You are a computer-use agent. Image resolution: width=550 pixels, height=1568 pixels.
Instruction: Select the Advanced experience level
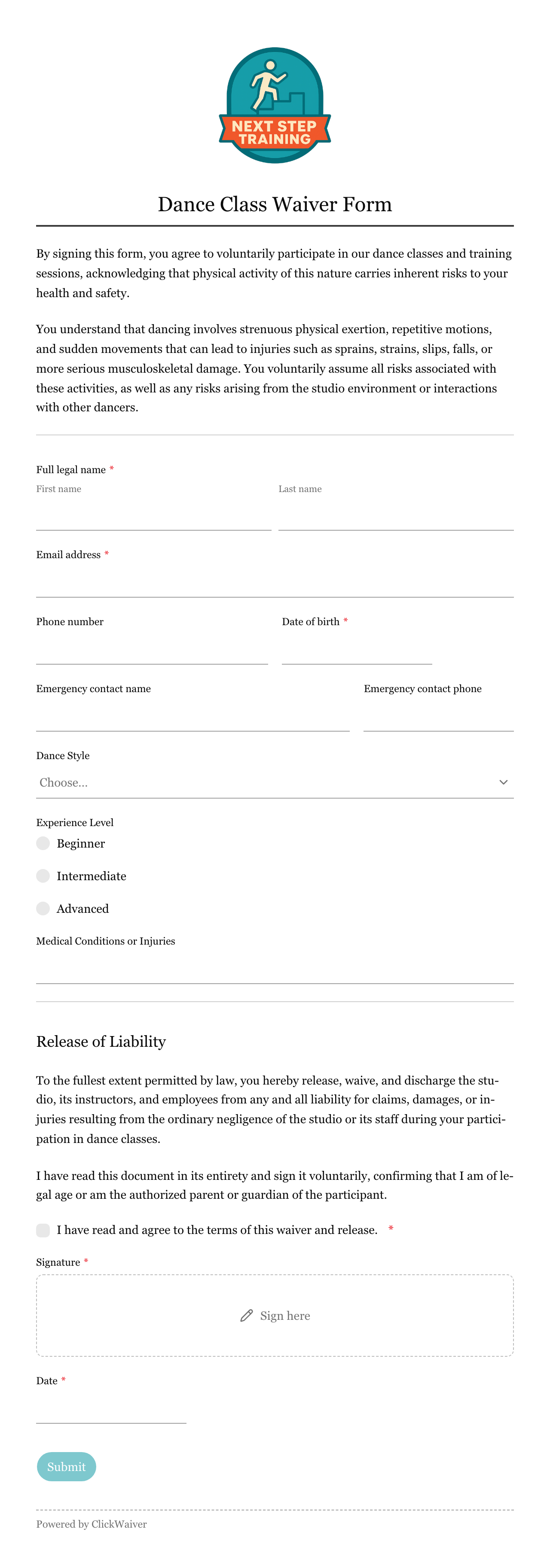[x=43, y=909]
